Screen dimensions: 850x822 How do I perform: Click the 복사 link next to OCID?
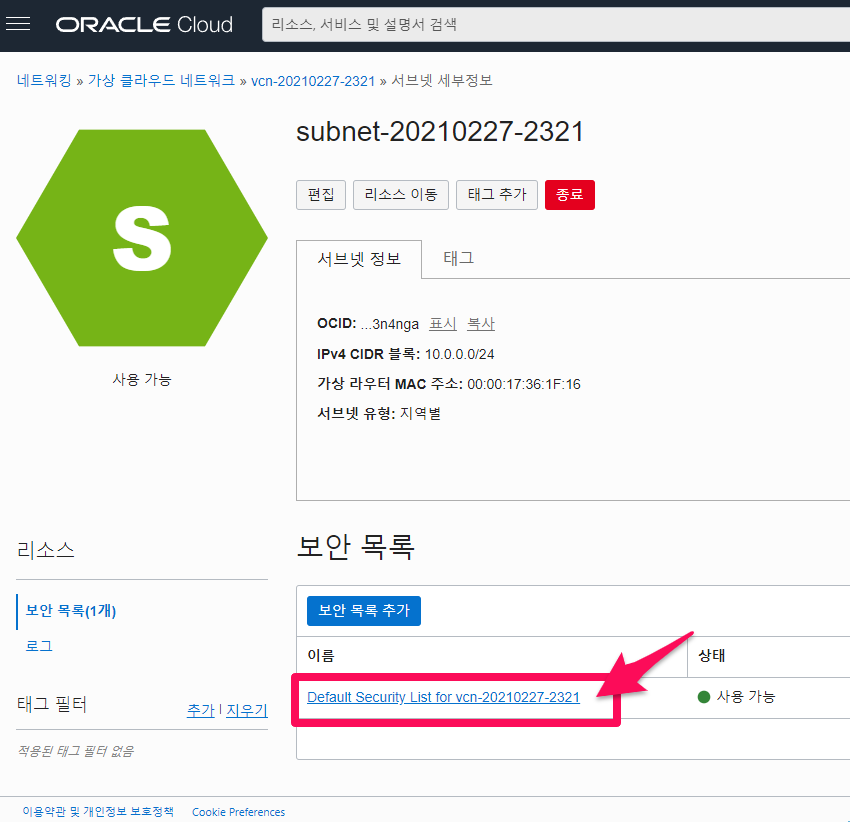(481, 324)
